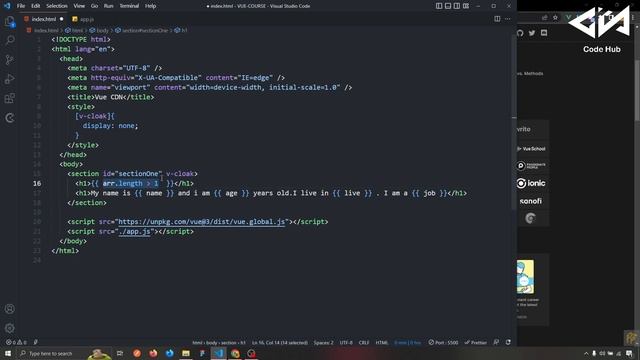Open the Extensions view
Screen dimensions: 640x360
click(9, 98)
